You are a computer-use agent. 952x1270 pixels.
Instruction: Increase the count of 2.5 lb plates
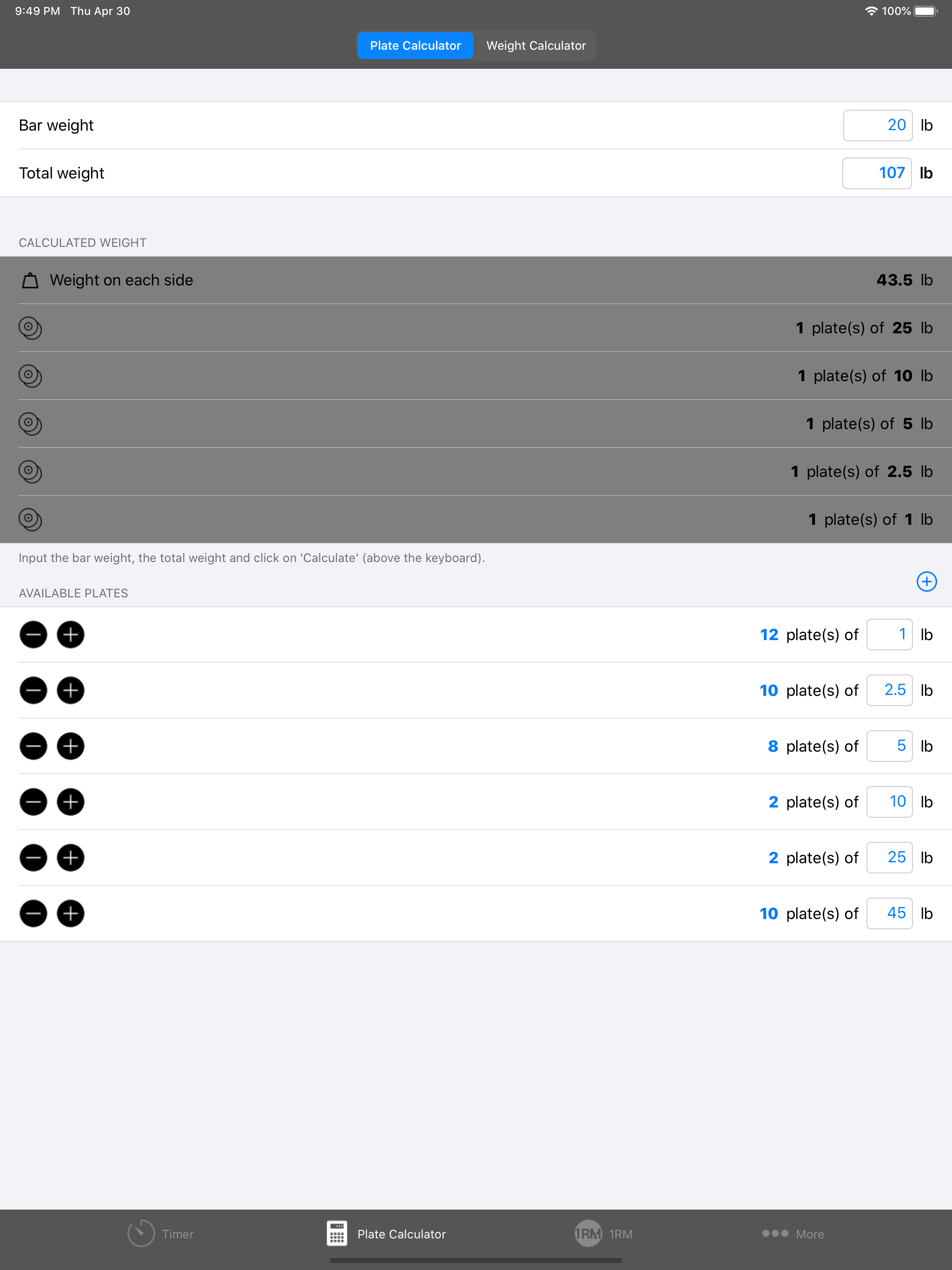point(70,690)
